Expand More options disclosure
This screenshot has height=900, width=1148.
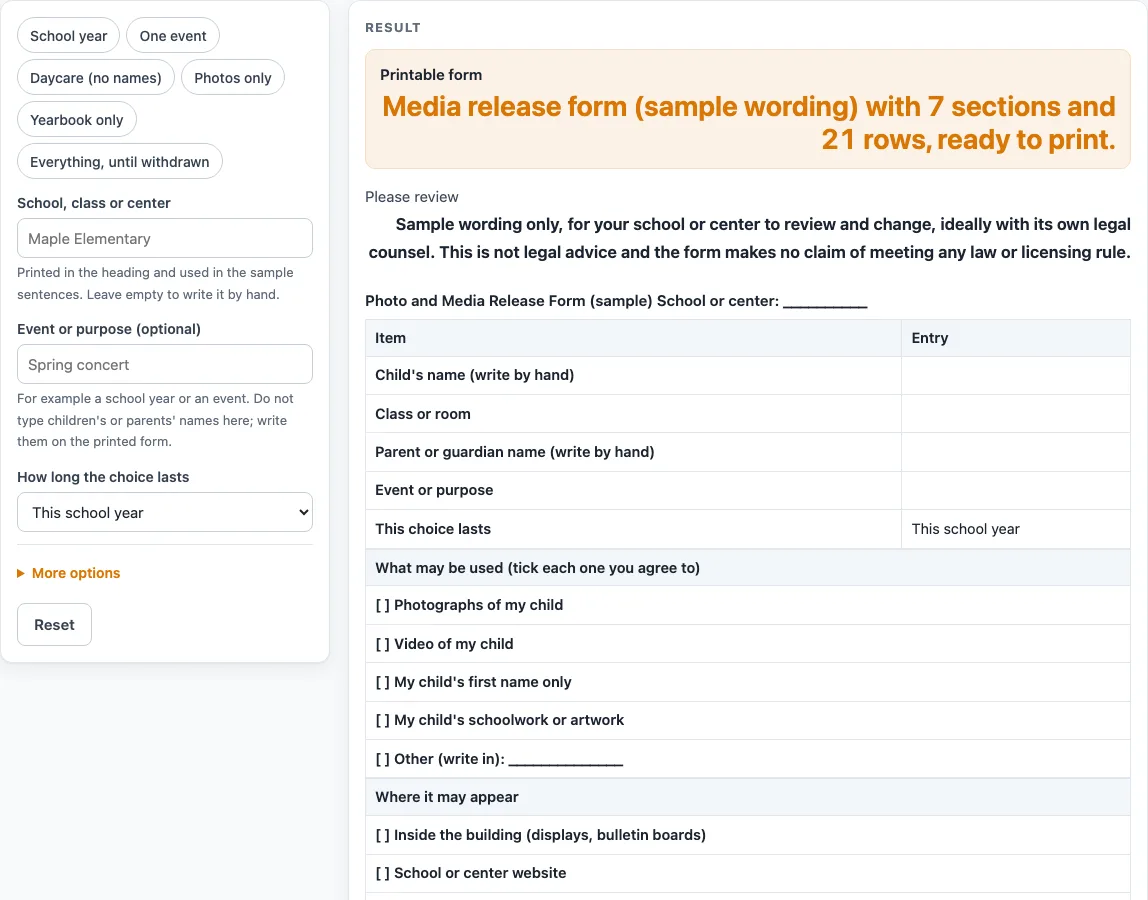[x=69, y=573]
